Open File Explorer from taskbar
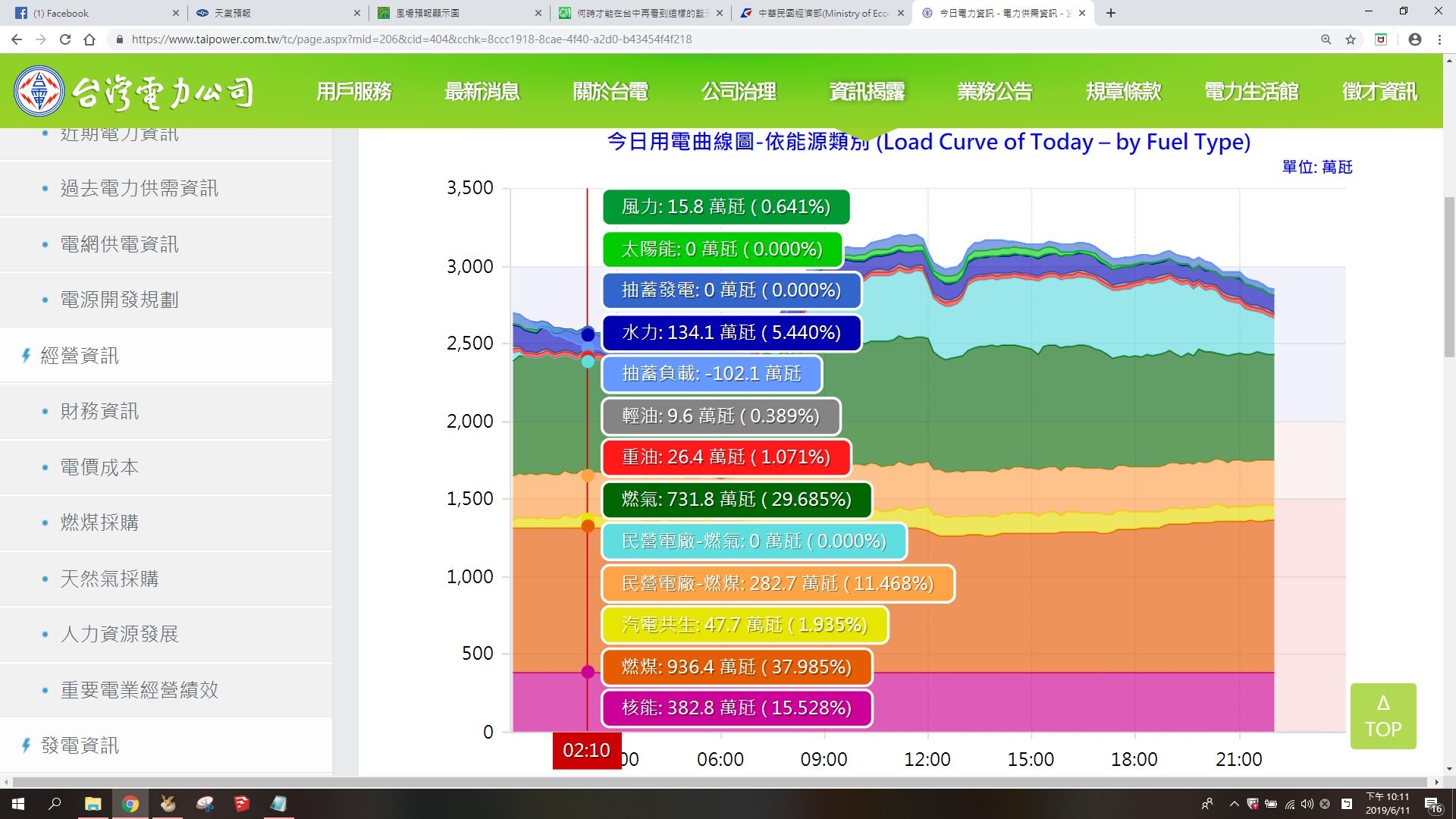The width and height of the screenshot is (1456, 819). click(x=93, y=804)
